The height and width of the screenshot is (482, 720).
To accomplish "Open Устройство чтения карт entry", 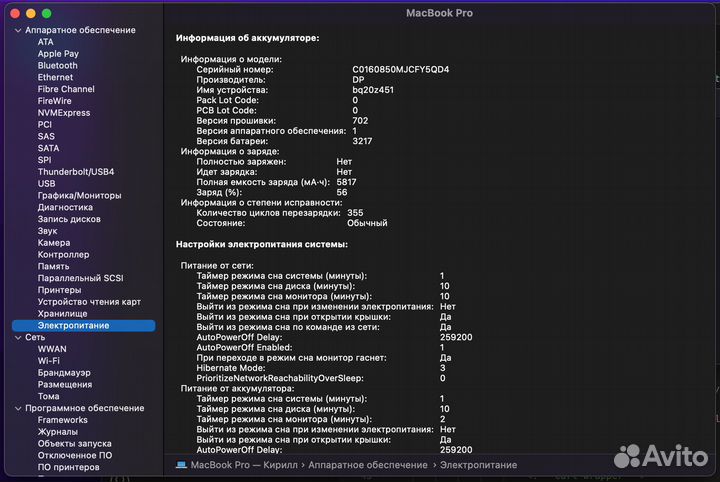I will point(89,302).
